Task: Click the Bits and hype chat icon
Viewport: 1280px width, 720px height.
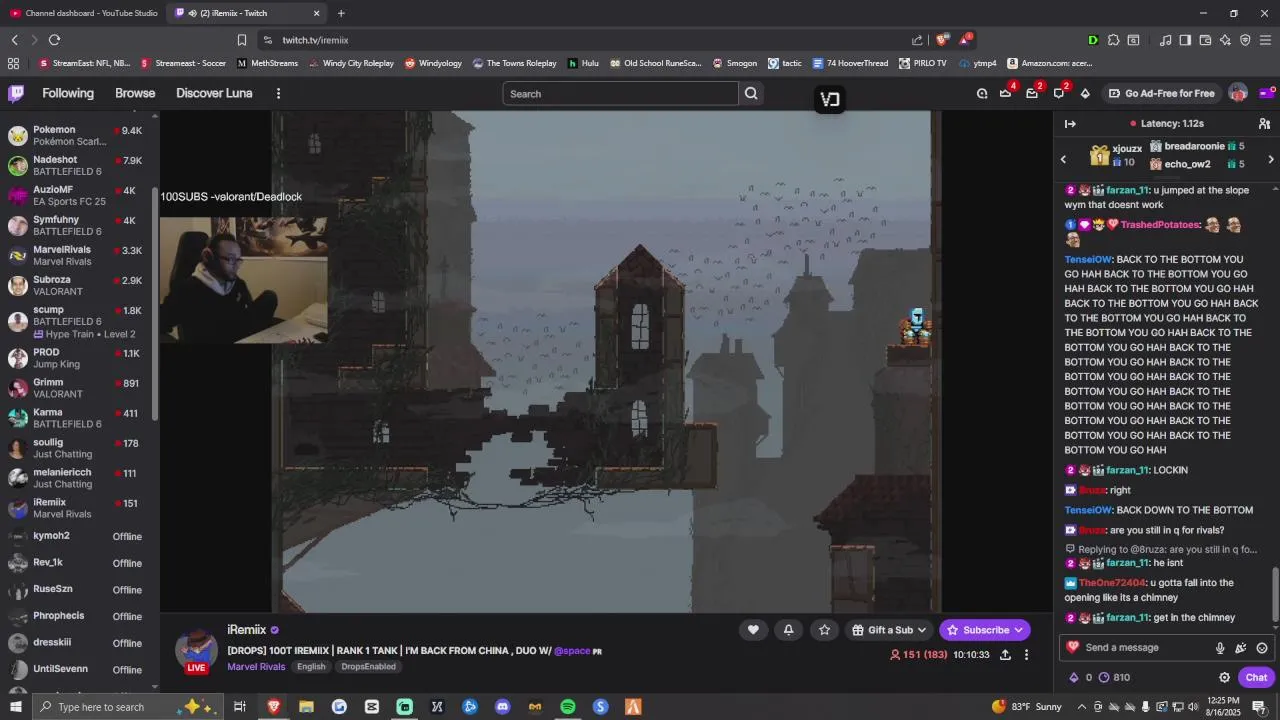Action: [x=1241, y=648]
